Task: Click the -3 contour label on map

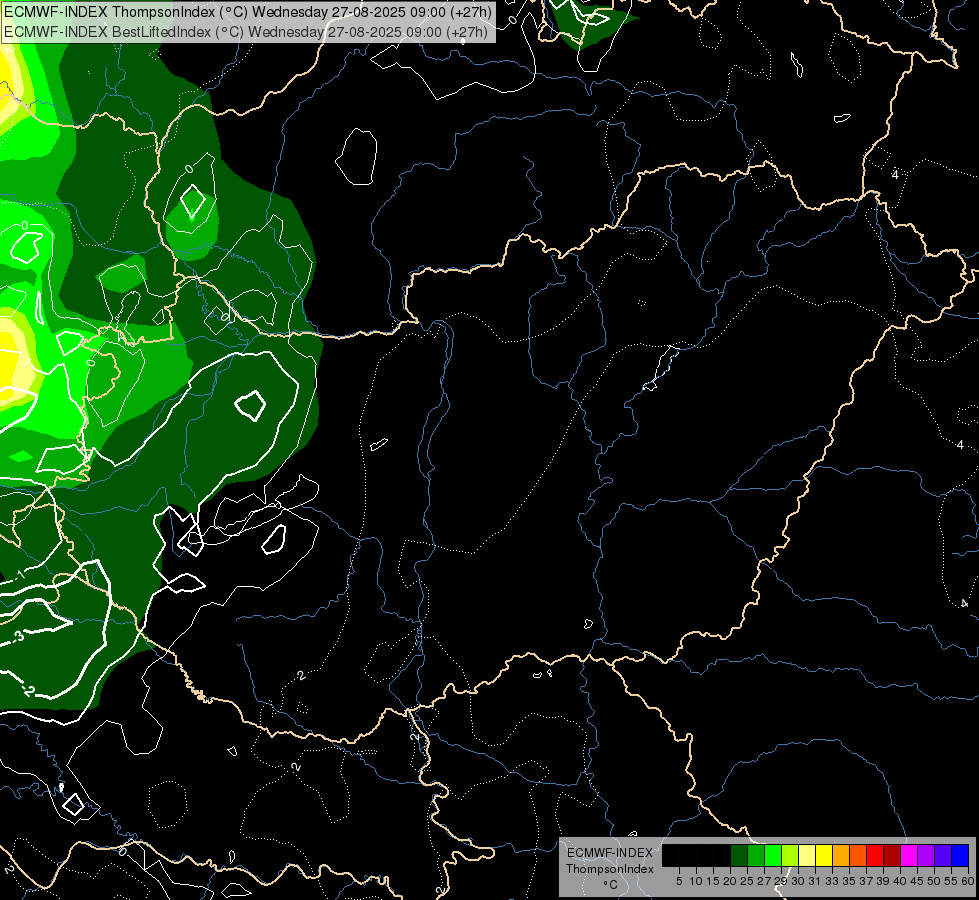Action: tap(17, 636)
